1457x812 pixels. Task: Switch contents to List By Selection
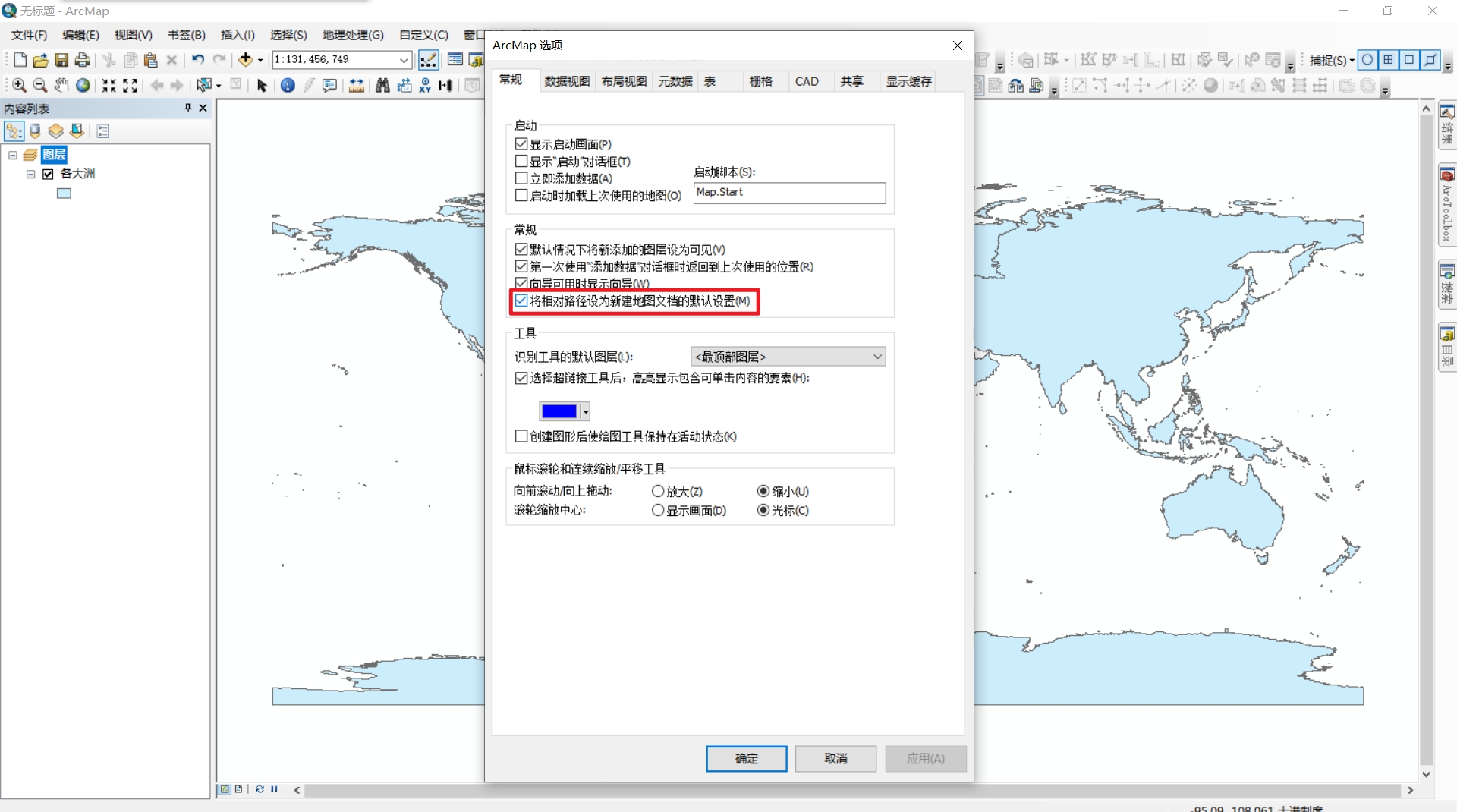[x=77, y=131]
